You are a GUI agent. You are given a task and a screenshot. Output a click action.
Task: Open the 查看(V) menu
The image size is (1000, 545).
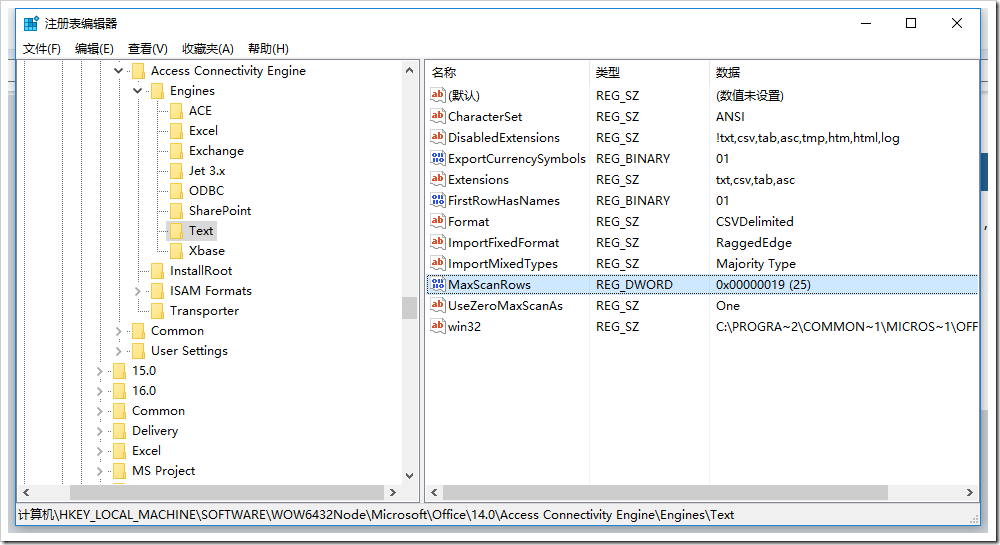pyautogui.click(x=148, y=49)
